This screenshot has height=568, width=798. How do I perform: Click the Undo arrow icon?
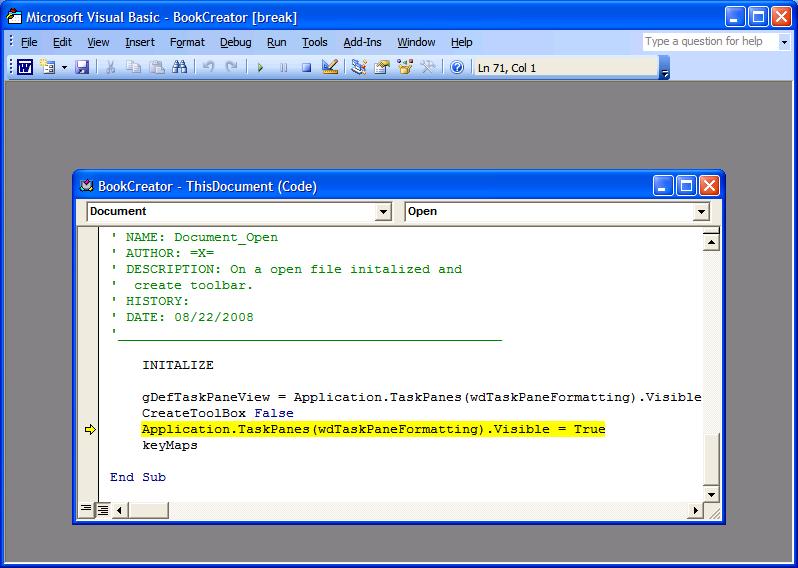tap(209, 67)
